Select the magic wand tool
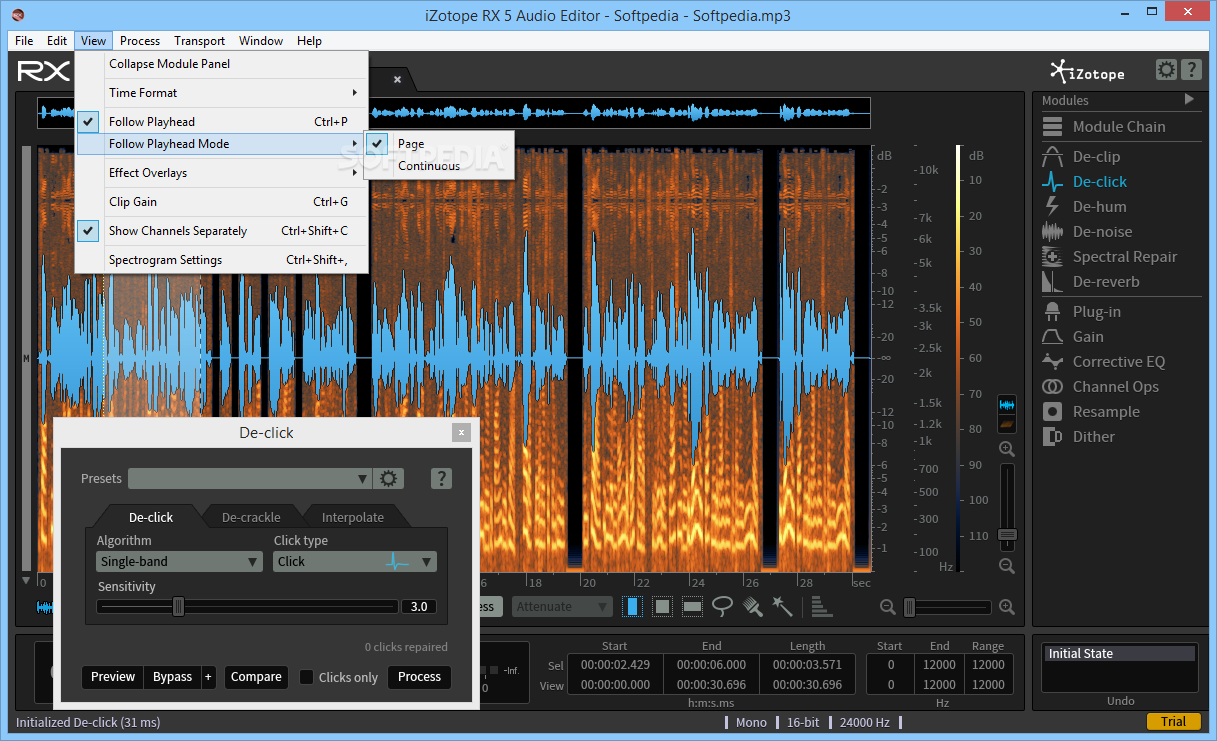This screenshot has height=741, width=1217. 782,607
